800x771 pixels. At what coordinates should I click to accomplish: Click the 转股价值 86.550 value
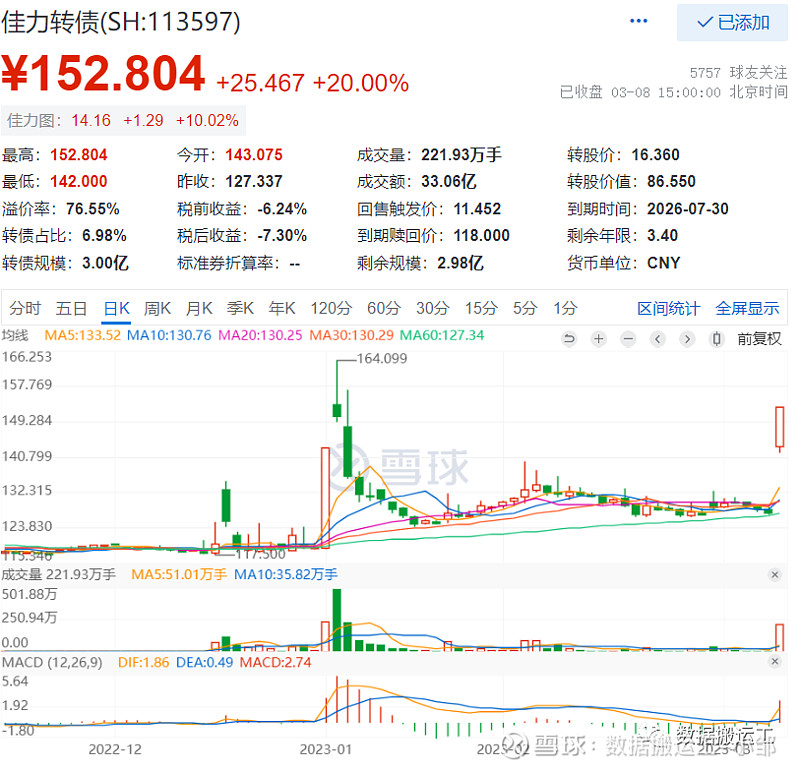click(671, 181)
